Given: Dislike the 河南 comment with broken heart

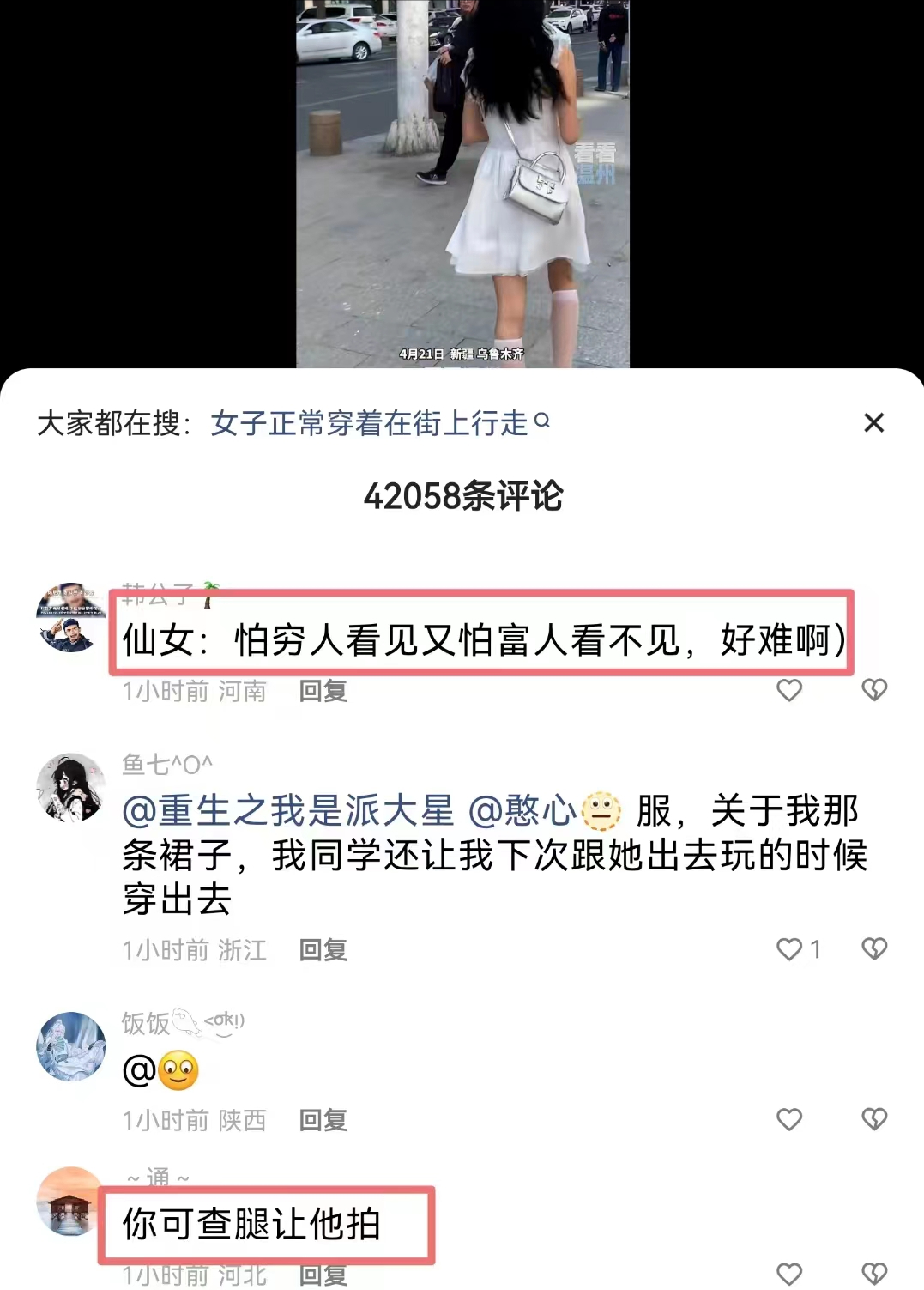Looking at the screenshot, I should (873, 690).
